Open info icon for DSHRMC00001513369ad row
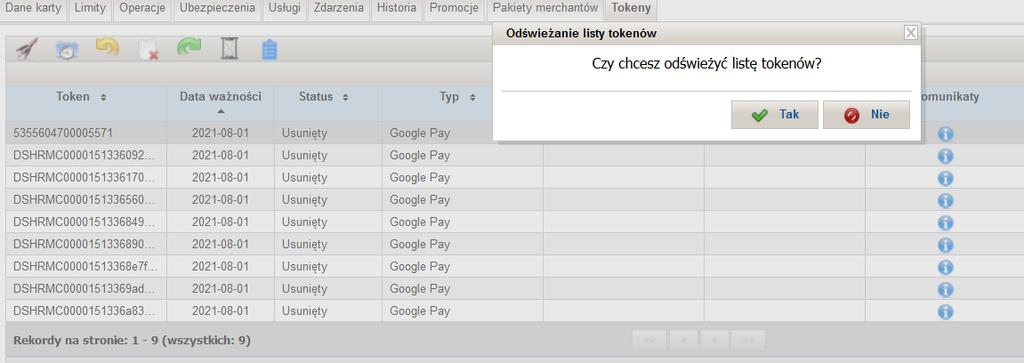 coord(945,289)
